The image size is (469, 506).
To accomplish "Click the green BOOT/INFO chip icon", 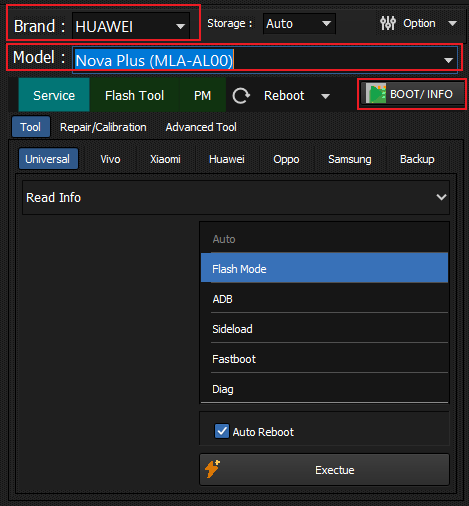I will tap(376, 94).
